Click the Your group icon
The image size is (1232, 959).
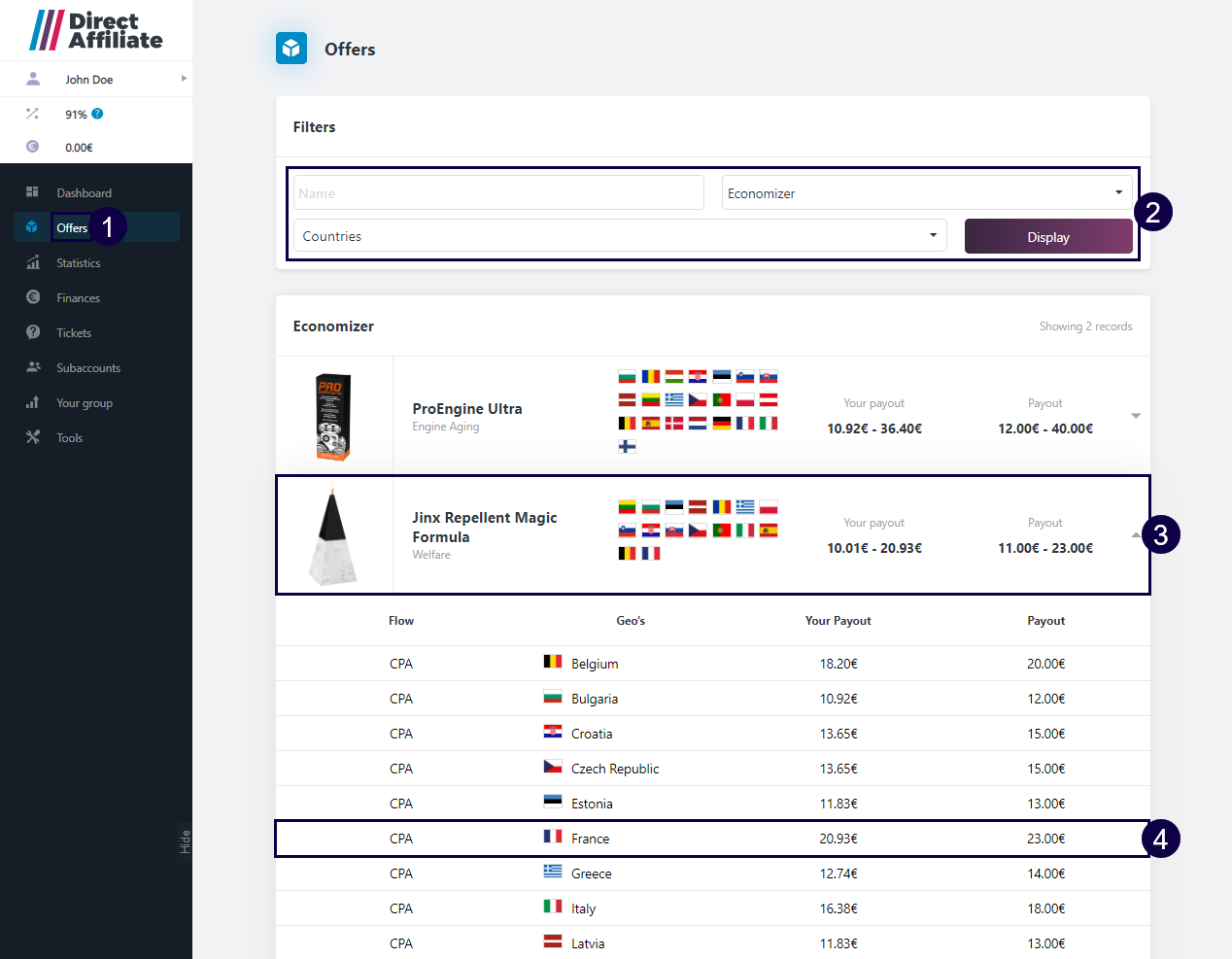32,402
